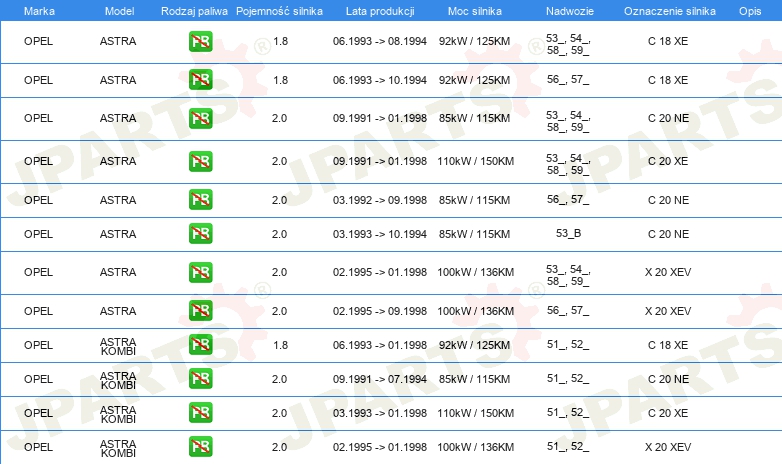Select the fuel icon for Astra X 20 XEV ending 01.1998

pyautogui.click(x=200, y=272)
